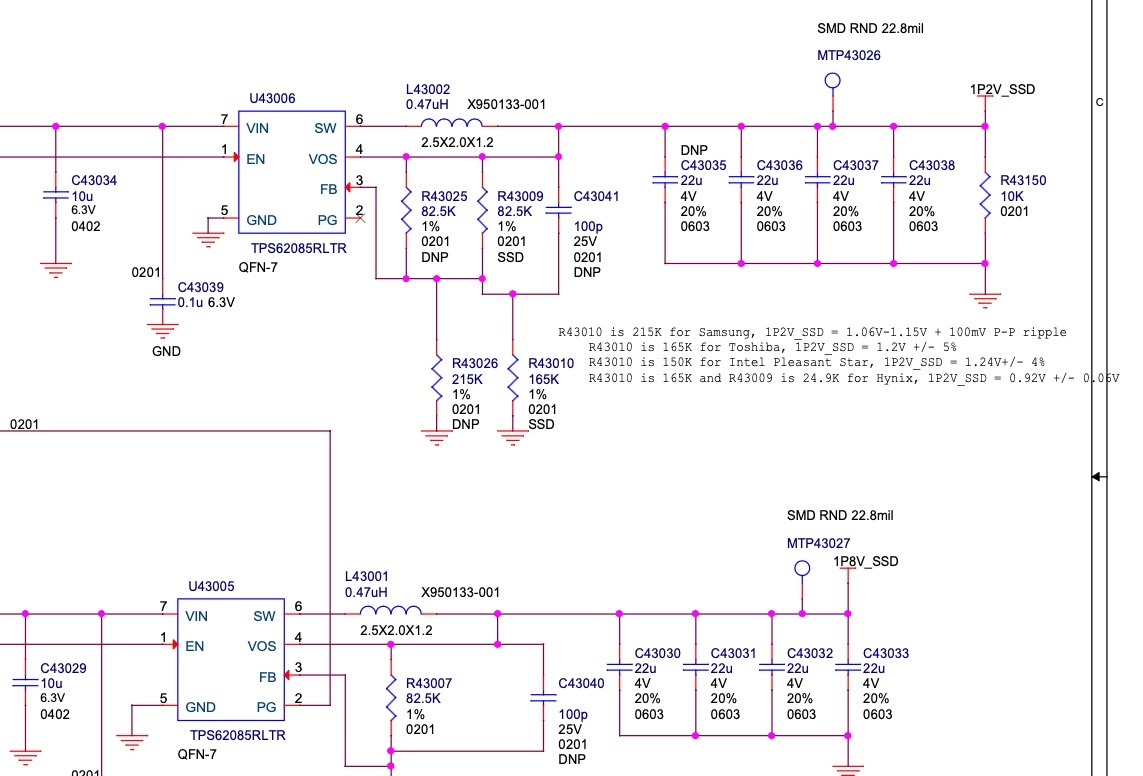The image size is (1143, 776).
Task: Select capacitor C43037 symbol
Action: [x=817, y=180]
